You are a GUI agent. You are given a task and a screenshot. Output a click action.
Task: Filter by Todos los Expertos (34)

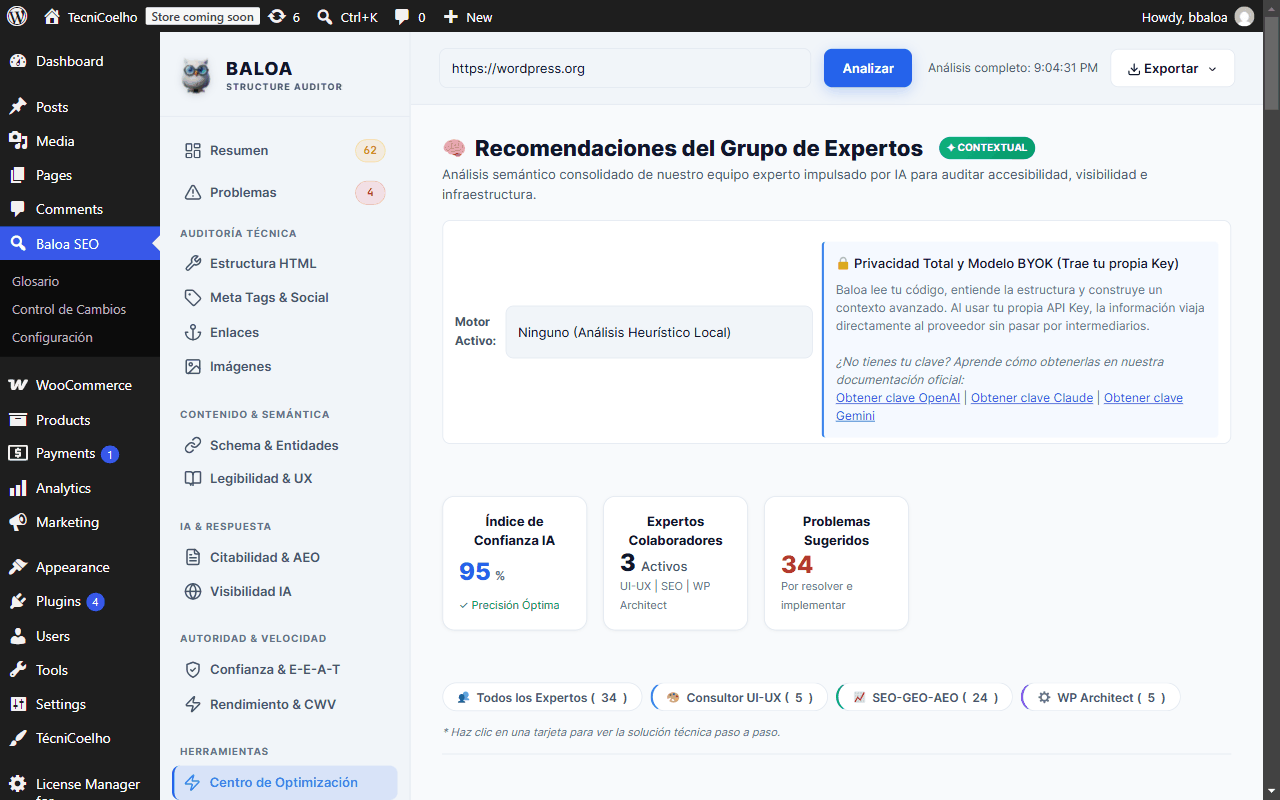point(542,697)
